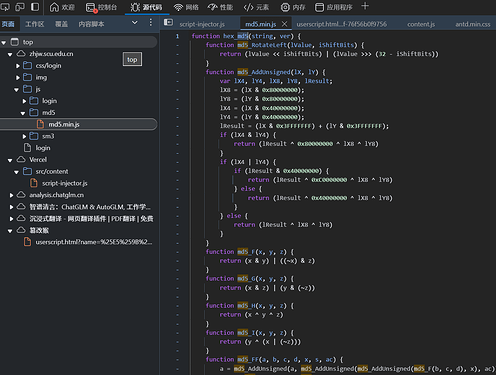
Task: Select the Workspace (工作区) navigator tab
Action: coord(35,24)
